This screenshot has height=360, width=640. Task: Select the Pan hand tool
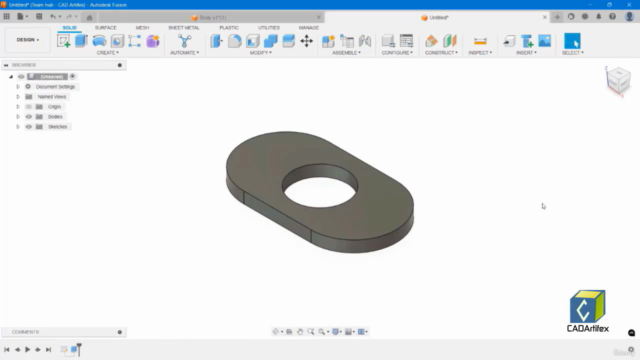300,332
